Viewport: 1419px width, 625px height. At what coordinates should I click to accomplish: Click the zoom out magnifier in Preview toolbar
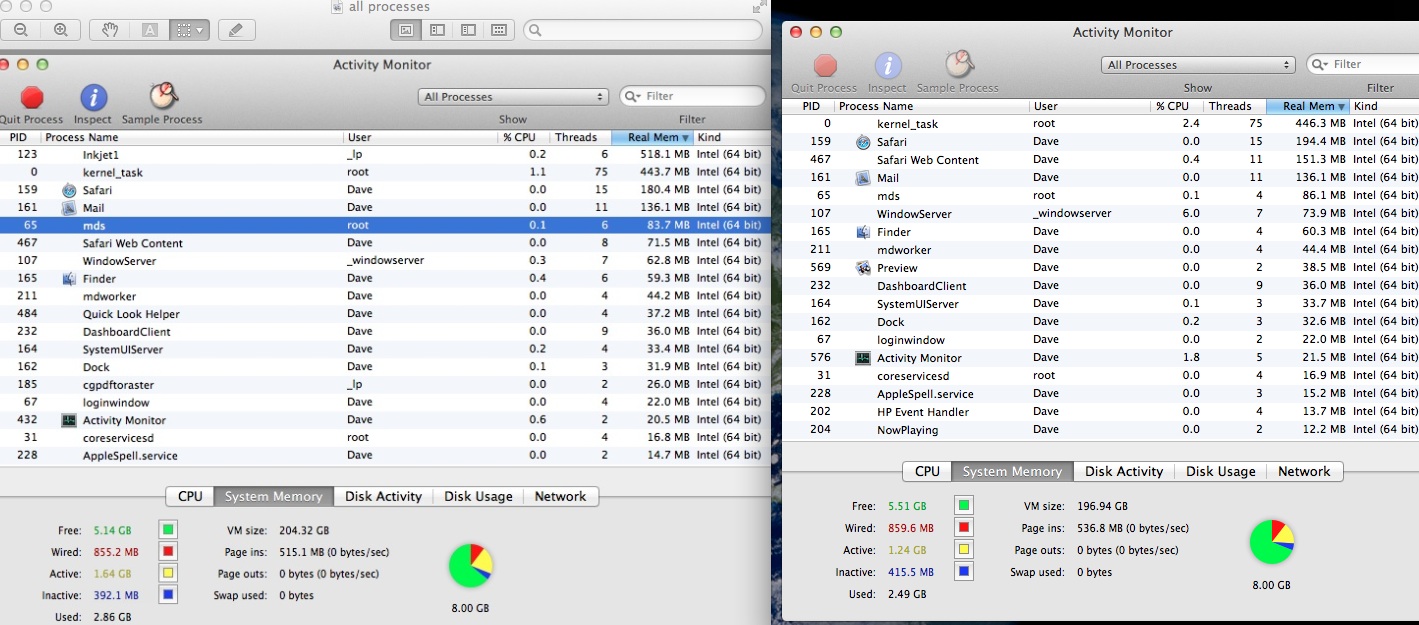click(x=20, y=30)
